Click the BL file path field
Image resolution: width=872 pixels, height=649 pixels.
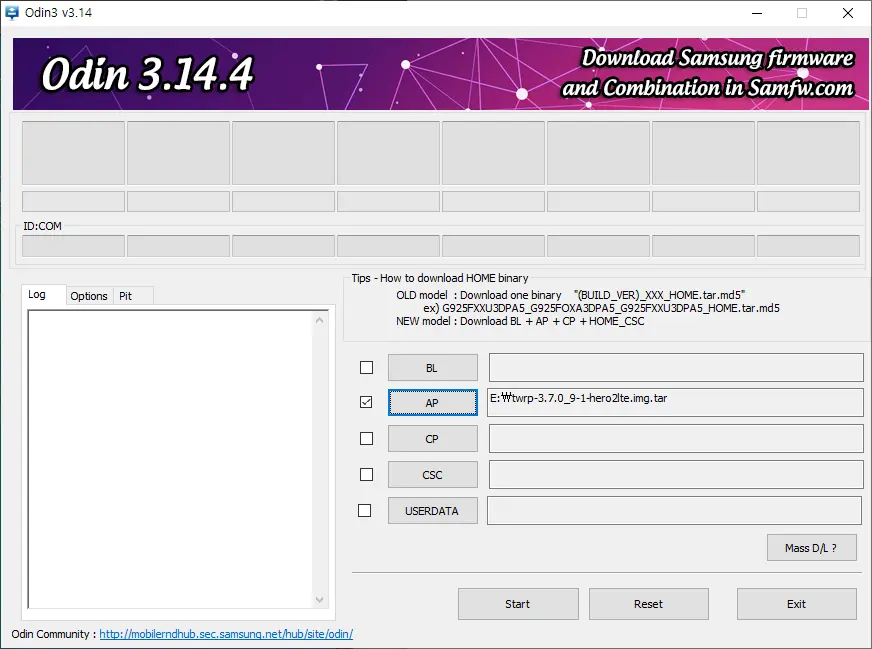[x=676, y=368]
